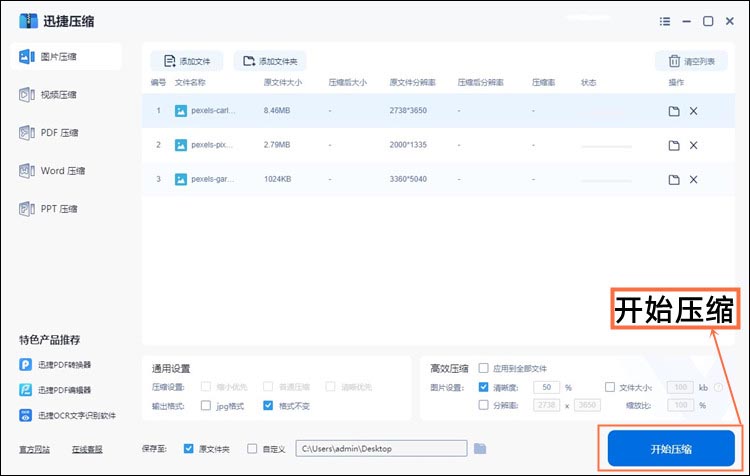Open the menu list icon in title bar
This screenshot has height=476, width=750.
click(665, 21)
